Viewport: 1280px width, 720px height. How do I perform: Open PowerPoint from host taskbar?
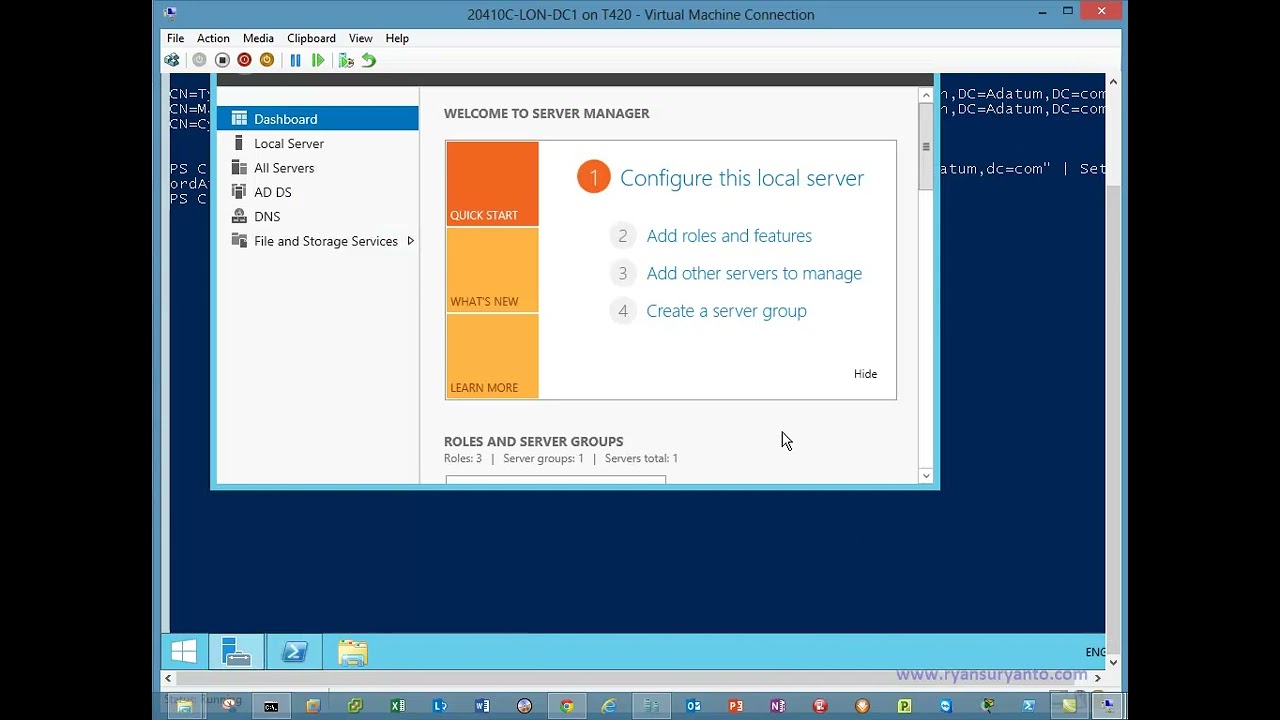(x=736, y=706)
